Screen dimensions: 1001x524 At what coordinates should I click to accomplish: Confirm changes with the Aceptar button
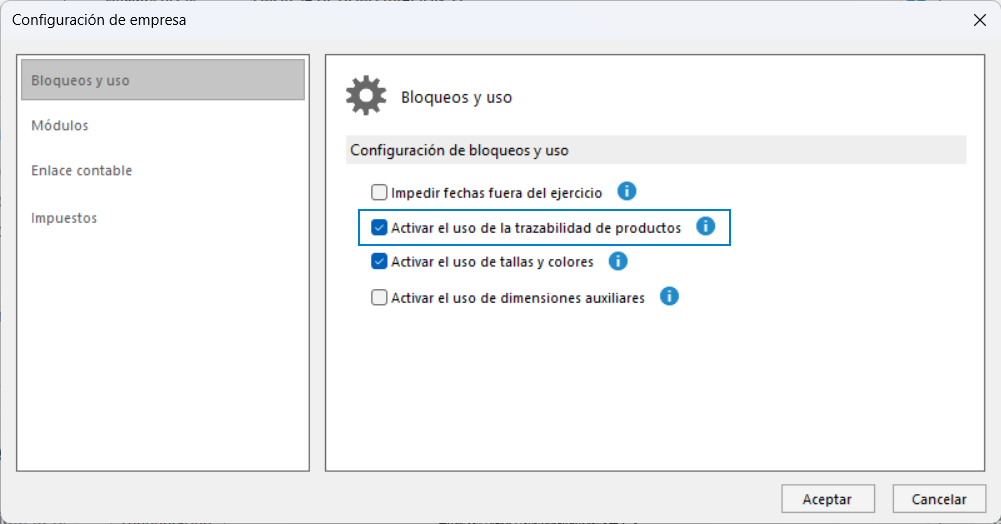(x=827, y=499)
